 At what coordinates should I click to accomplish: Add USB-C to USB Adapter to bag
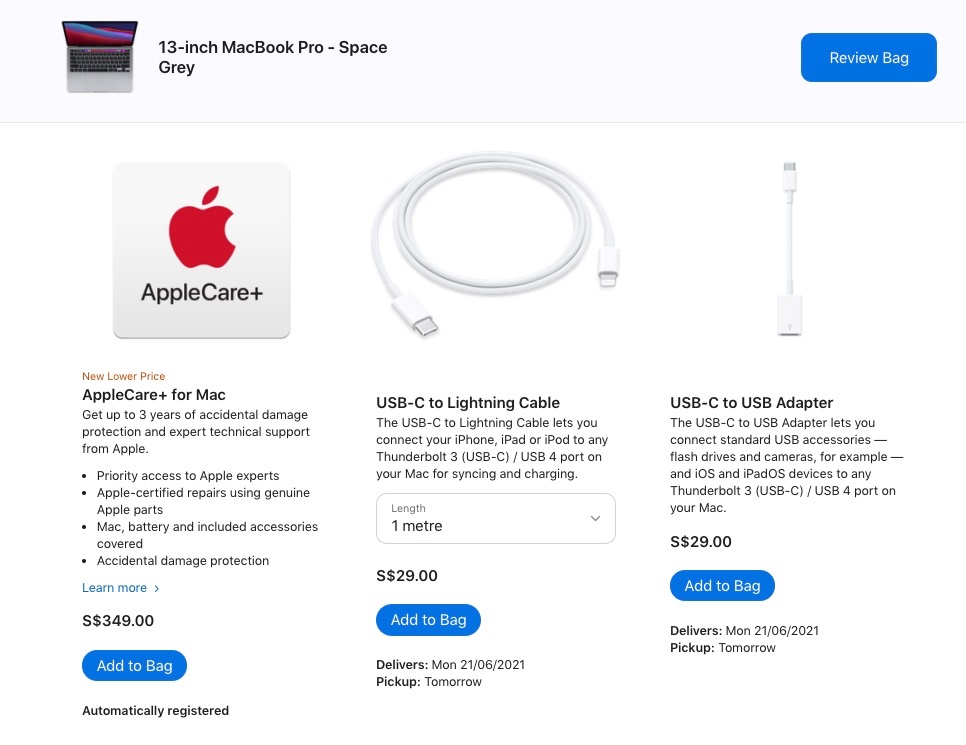pos(722,586)
